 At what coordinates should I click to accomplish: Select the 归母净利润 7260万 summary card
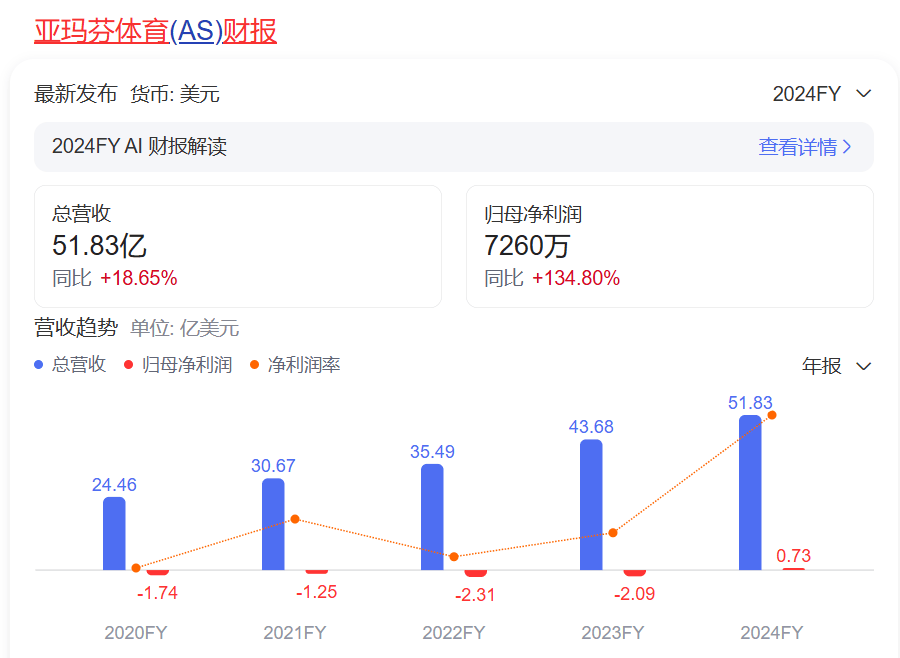(x=669, y=246)
